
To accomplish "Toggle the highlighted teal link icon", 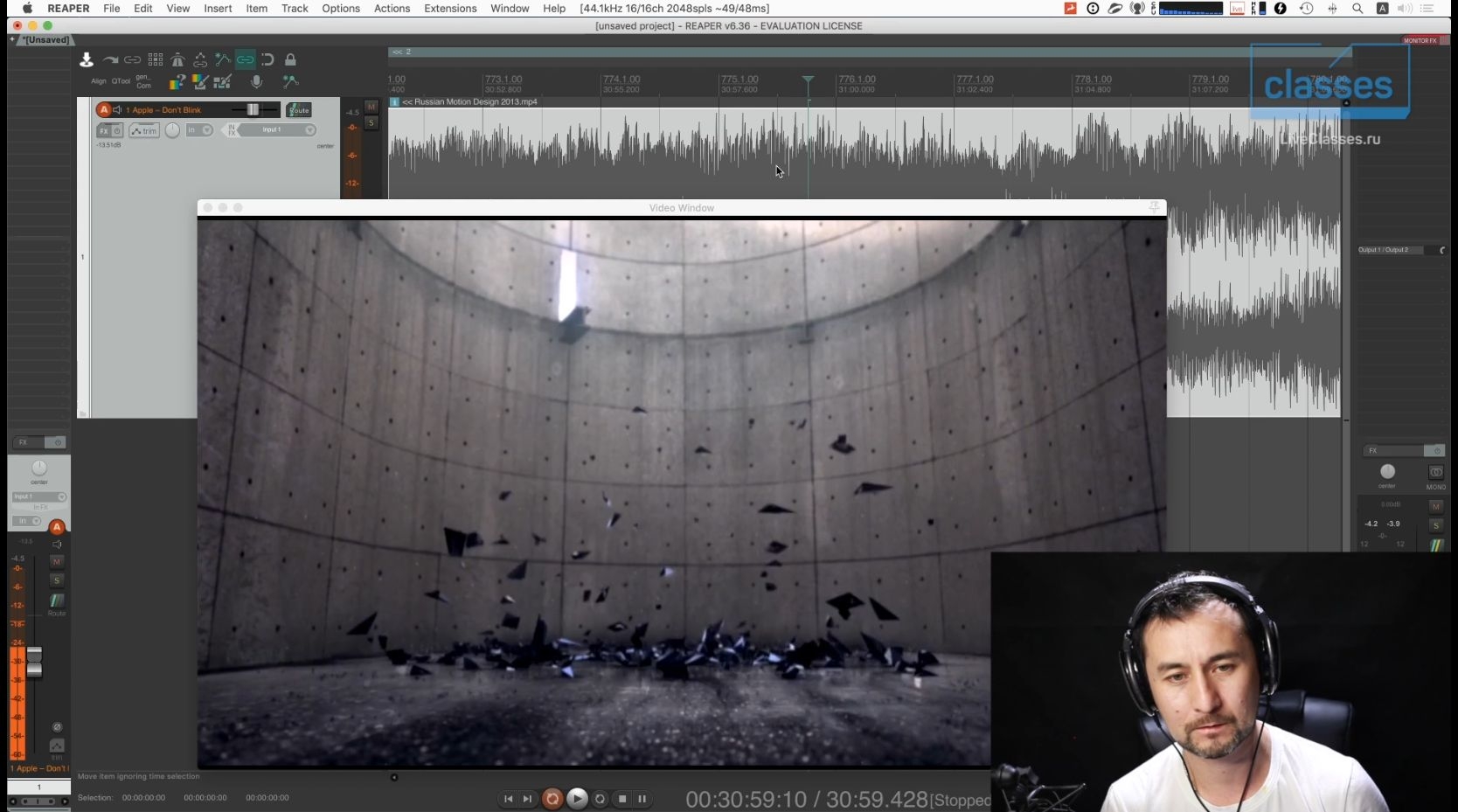I will coord(246,59).
